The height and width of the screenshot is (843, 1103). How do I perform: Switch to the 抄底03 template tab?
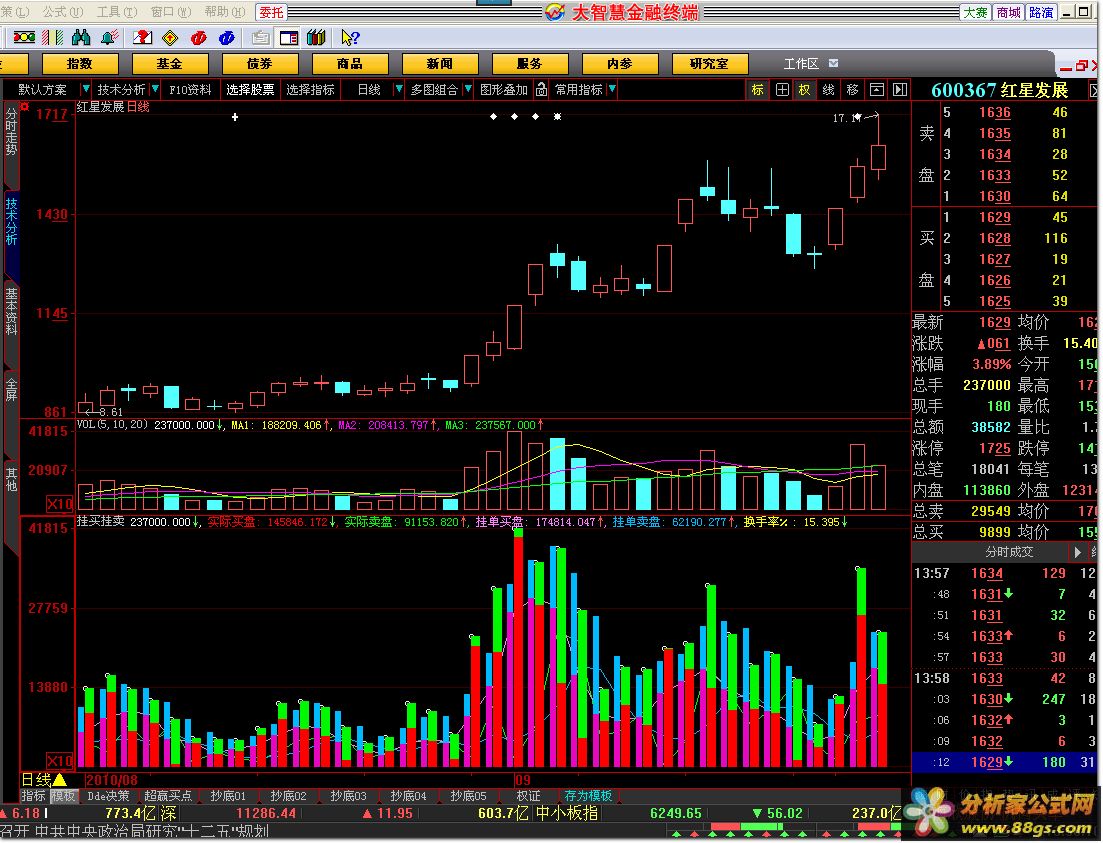348,796
